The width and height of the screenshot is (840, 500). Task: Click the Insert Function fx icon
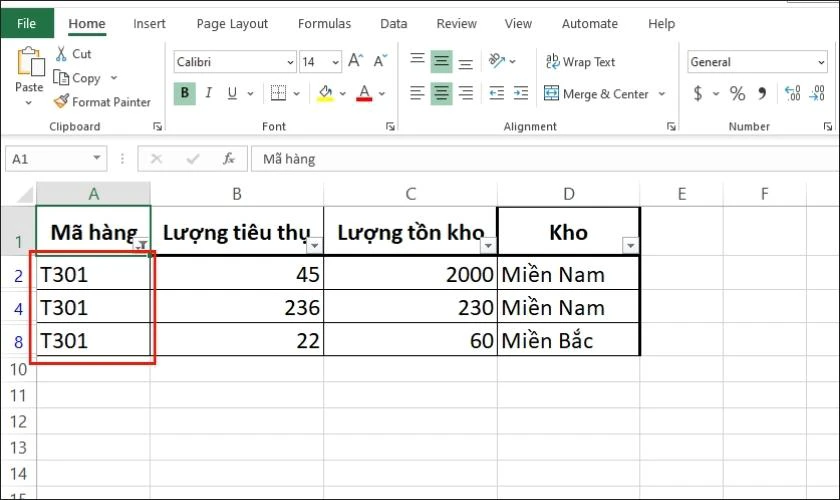[x=229, y=159]
